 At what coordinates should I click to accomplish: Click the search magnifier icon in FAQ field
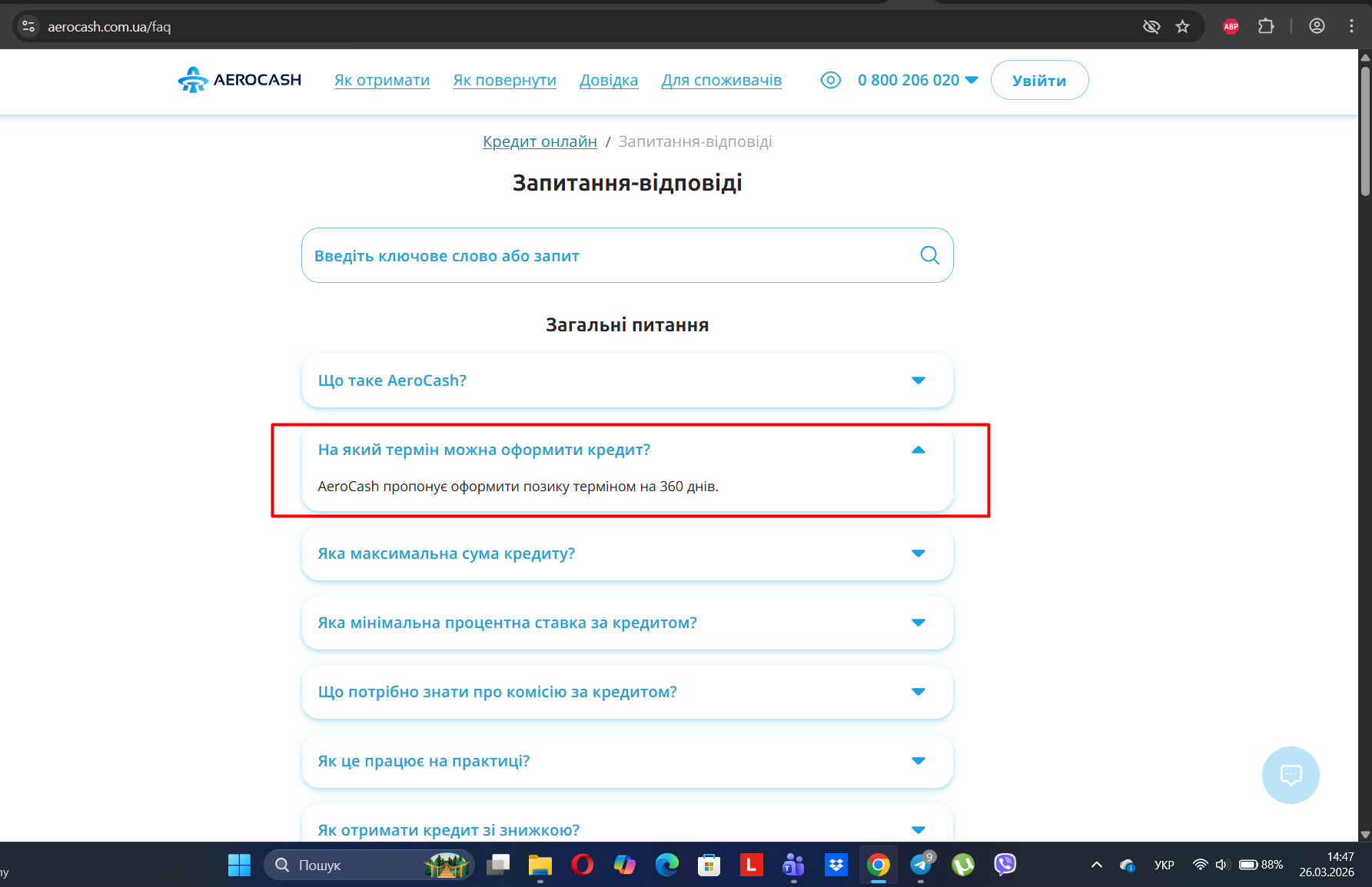929,255
